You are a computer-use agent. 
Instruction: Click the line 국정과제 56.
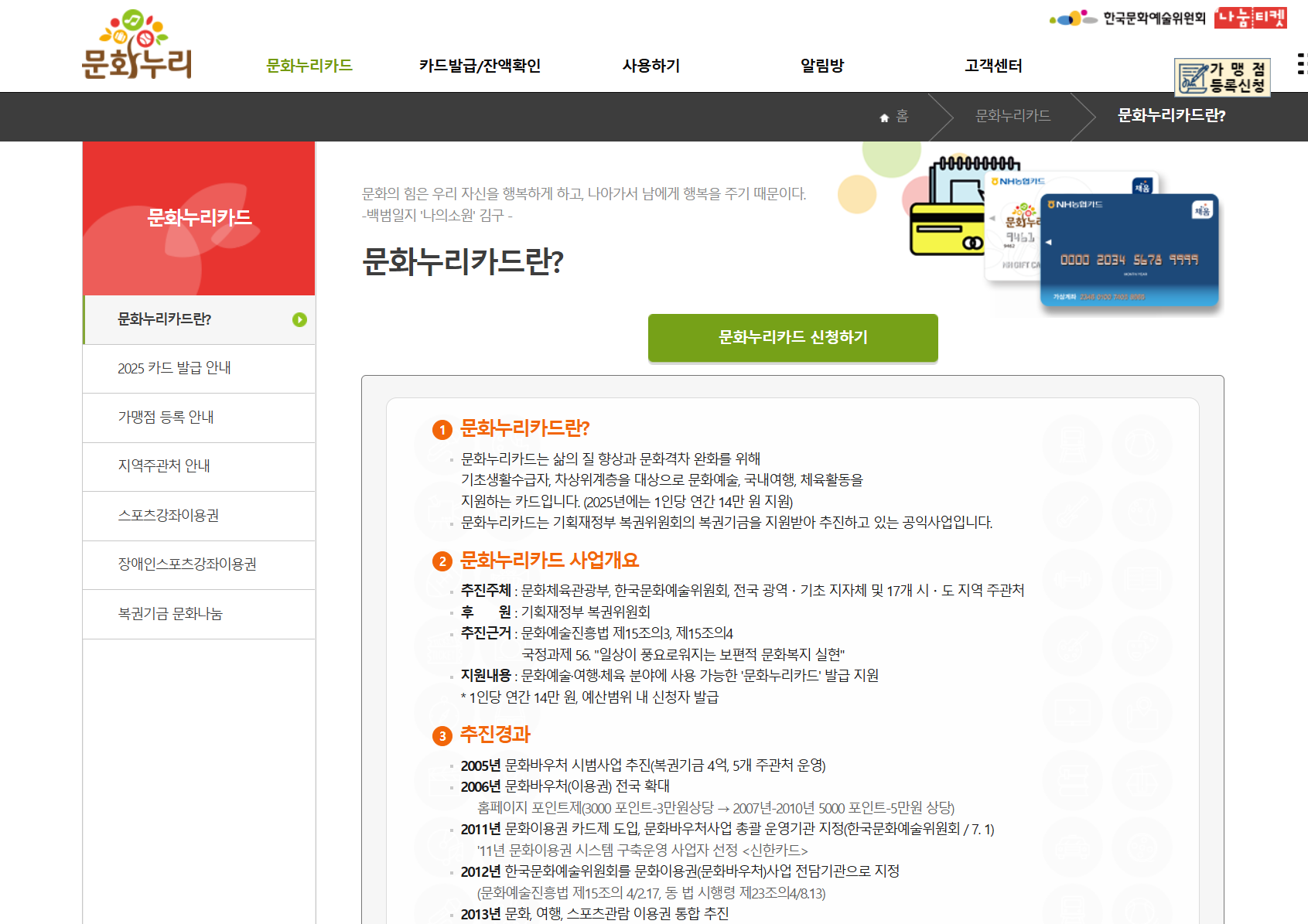tap(683, 655)
